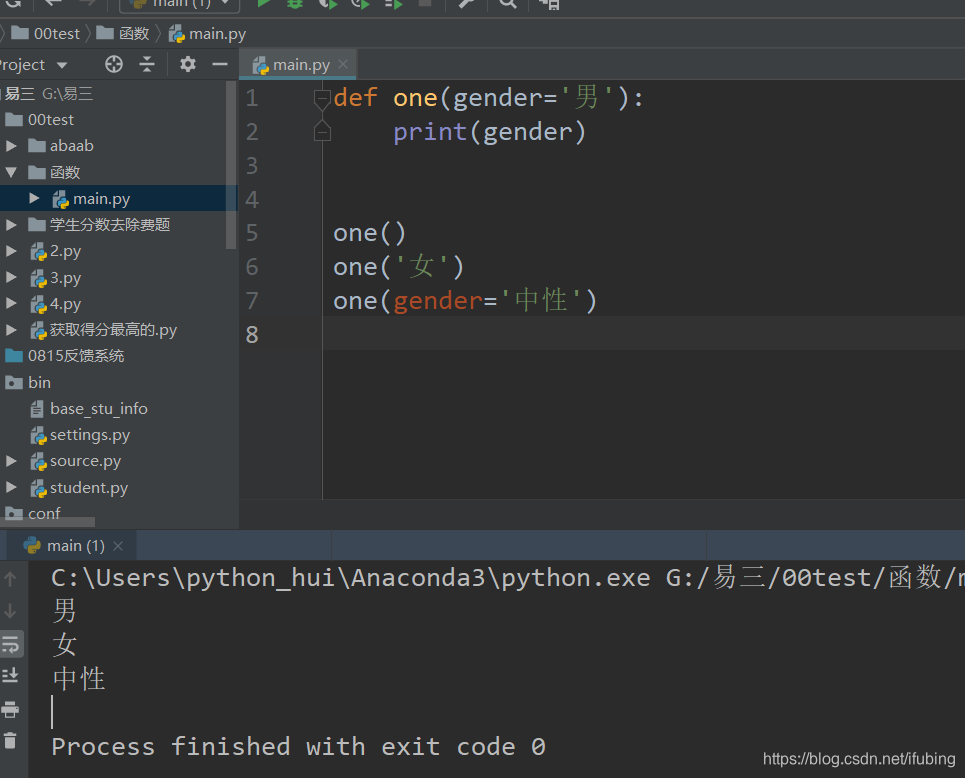Expand main.py structure in the tree
965x778 pixels.
click(34, 198)
